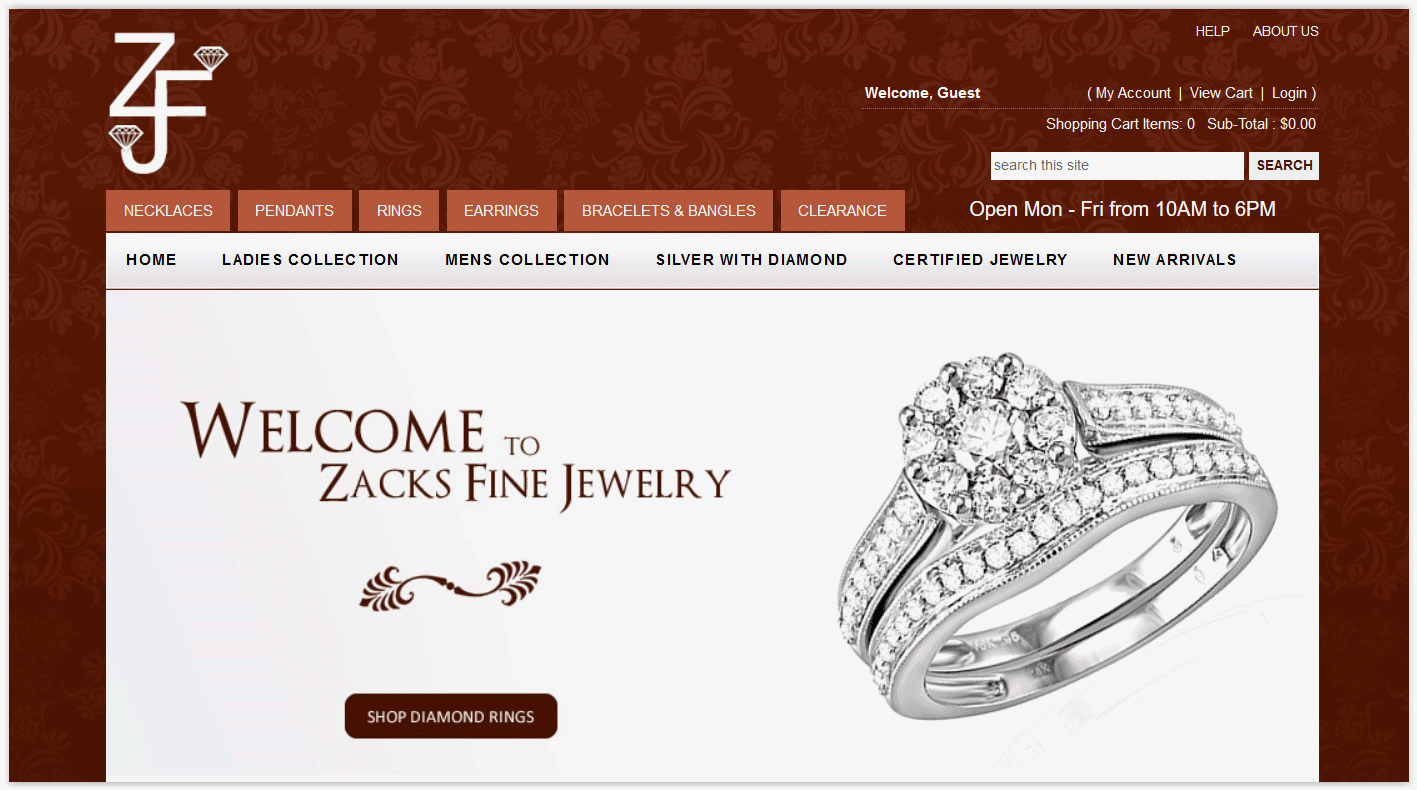This screenshot has width=1417, height=790.
Task: Open the My Account link
Action: click(x=1133, y=93)
